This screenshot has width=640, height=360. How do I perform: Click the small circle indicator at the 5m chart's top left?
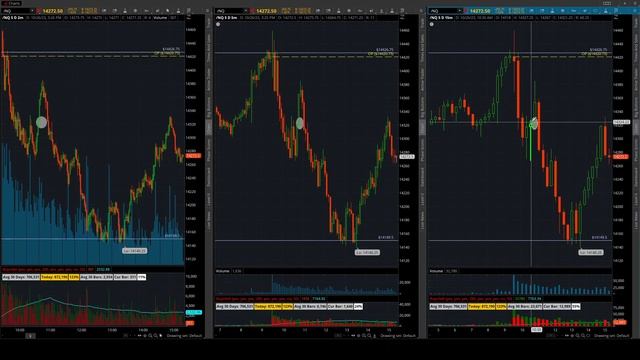pos(218,24)
